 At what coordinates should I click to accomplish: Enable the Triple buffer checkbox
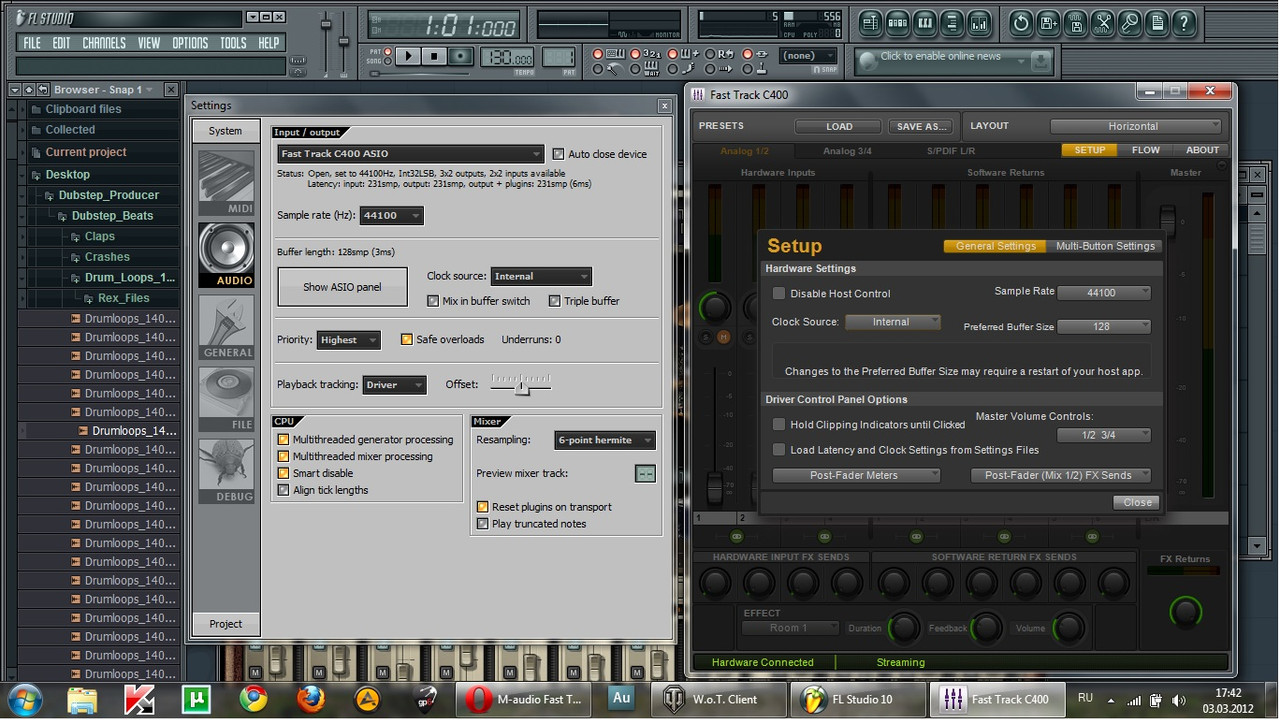pos(554,301)
